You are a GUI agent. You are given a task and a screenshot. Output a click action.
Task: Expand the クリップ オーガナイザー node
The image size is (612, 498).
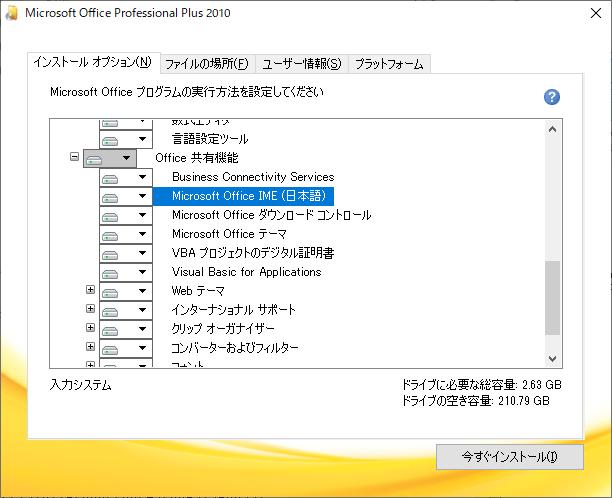(90, 327)
